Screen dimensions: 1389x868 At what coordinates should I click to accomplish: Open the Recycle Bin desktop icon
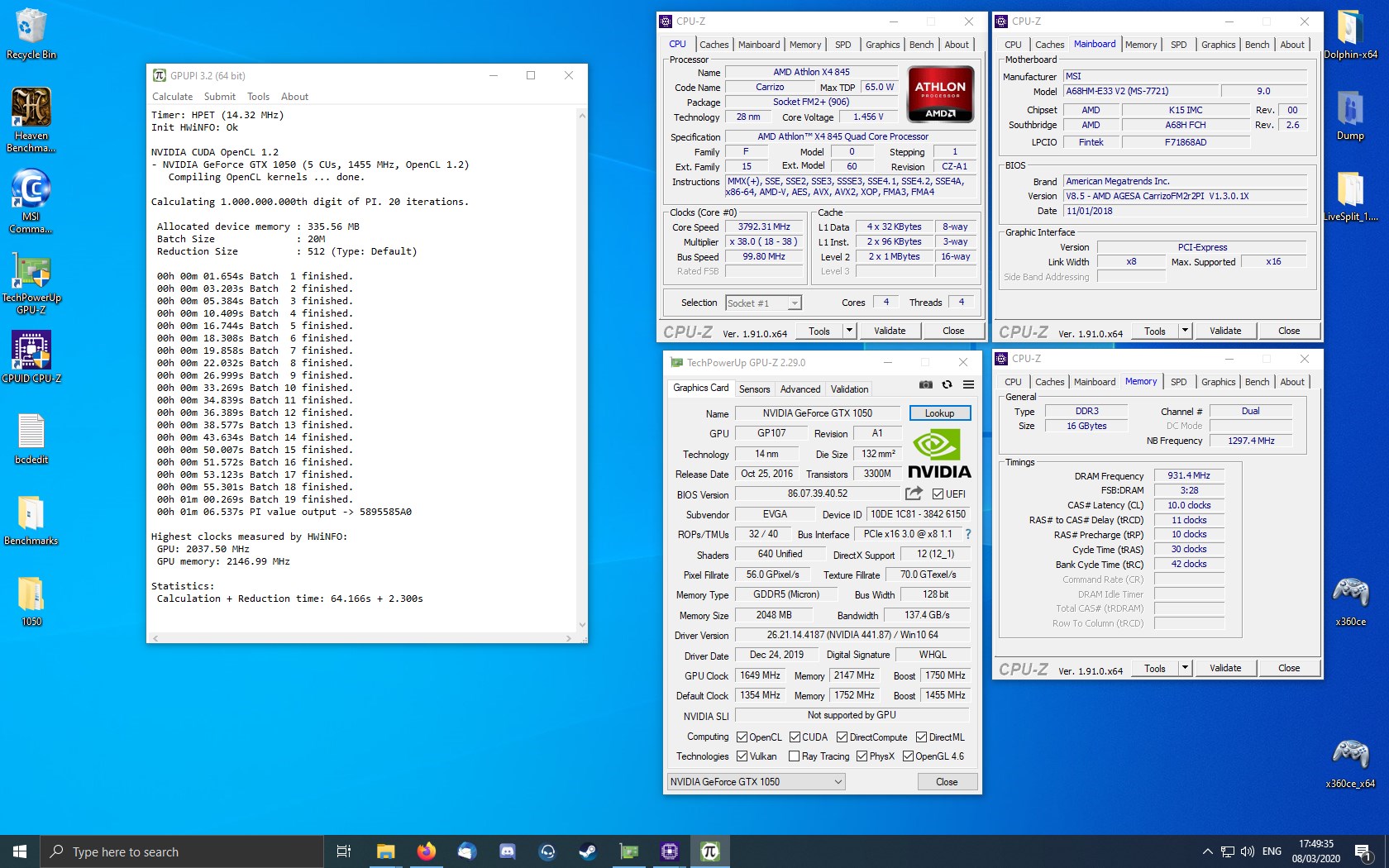(x=31, y=33)
